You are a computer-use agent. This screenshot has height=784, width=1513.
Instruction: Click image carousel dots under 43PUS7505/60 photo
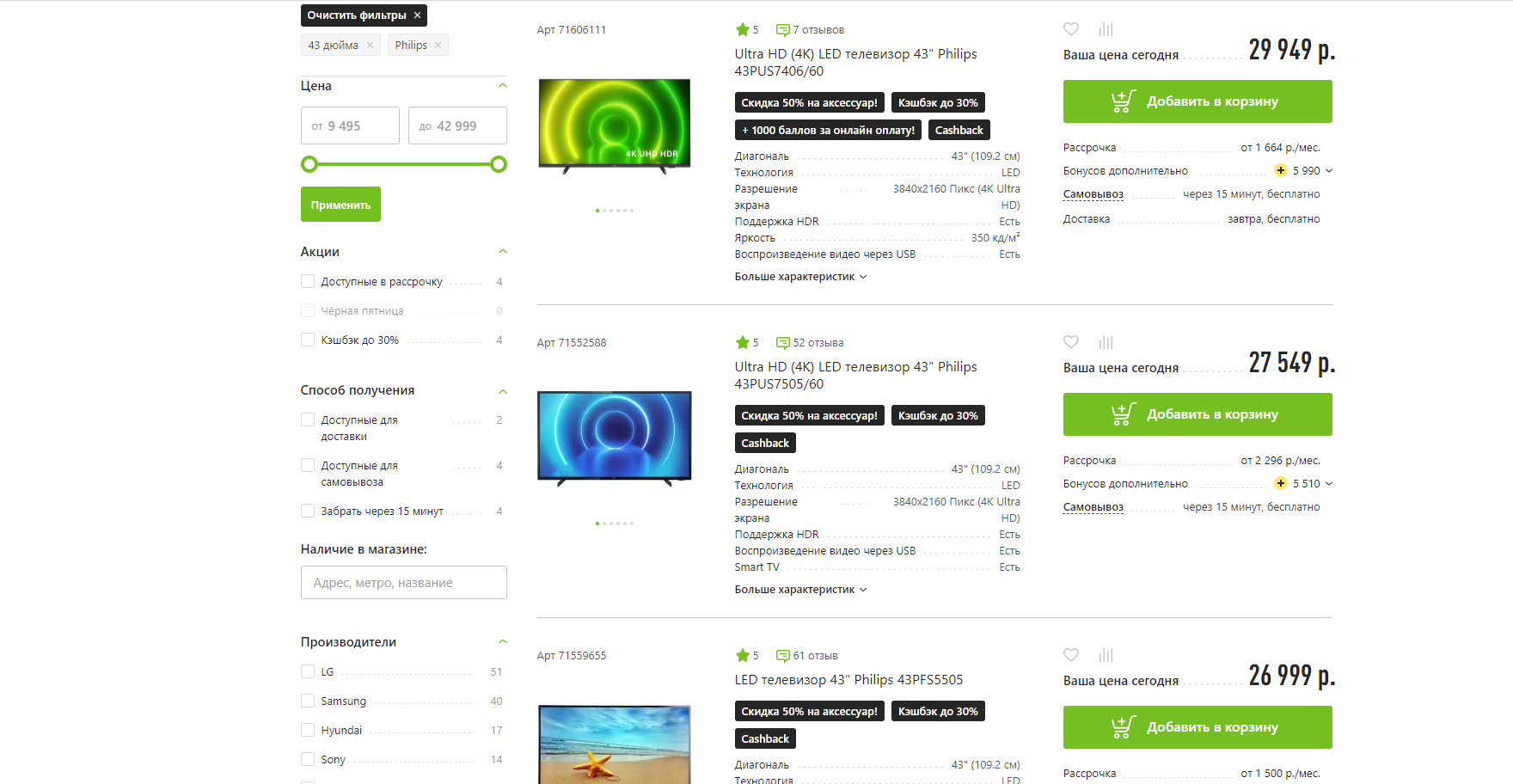tap(615, 524)
